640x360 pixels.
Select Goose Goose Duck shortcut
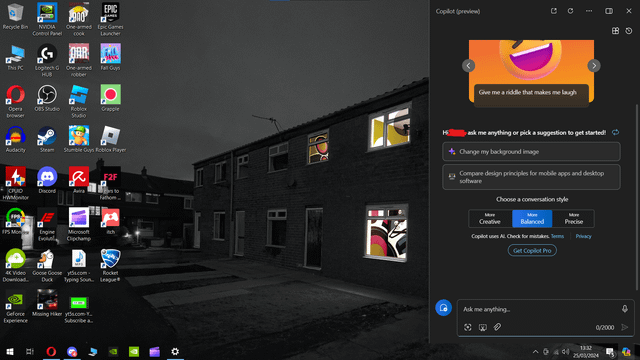[47, 265]
